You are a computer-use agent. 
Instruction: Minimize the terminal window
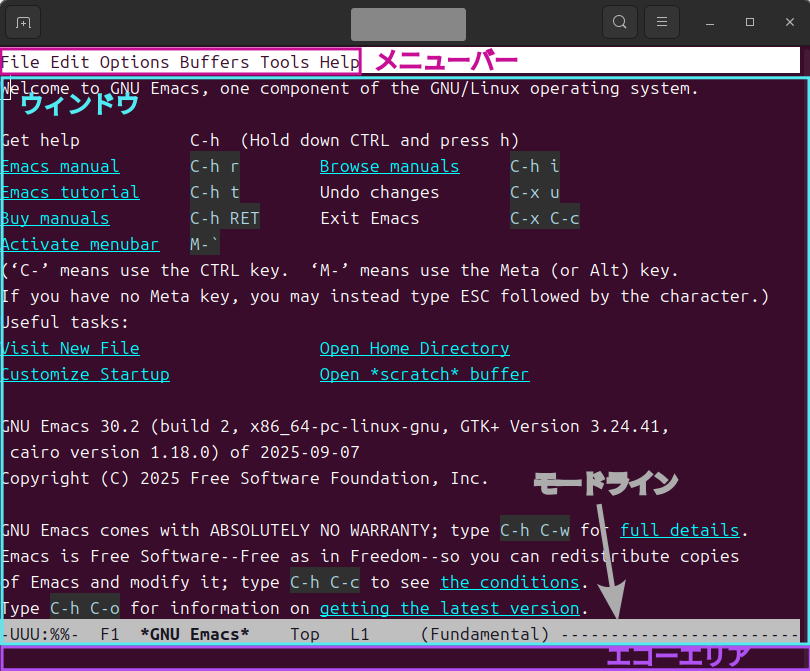click(x=710, y=22)
